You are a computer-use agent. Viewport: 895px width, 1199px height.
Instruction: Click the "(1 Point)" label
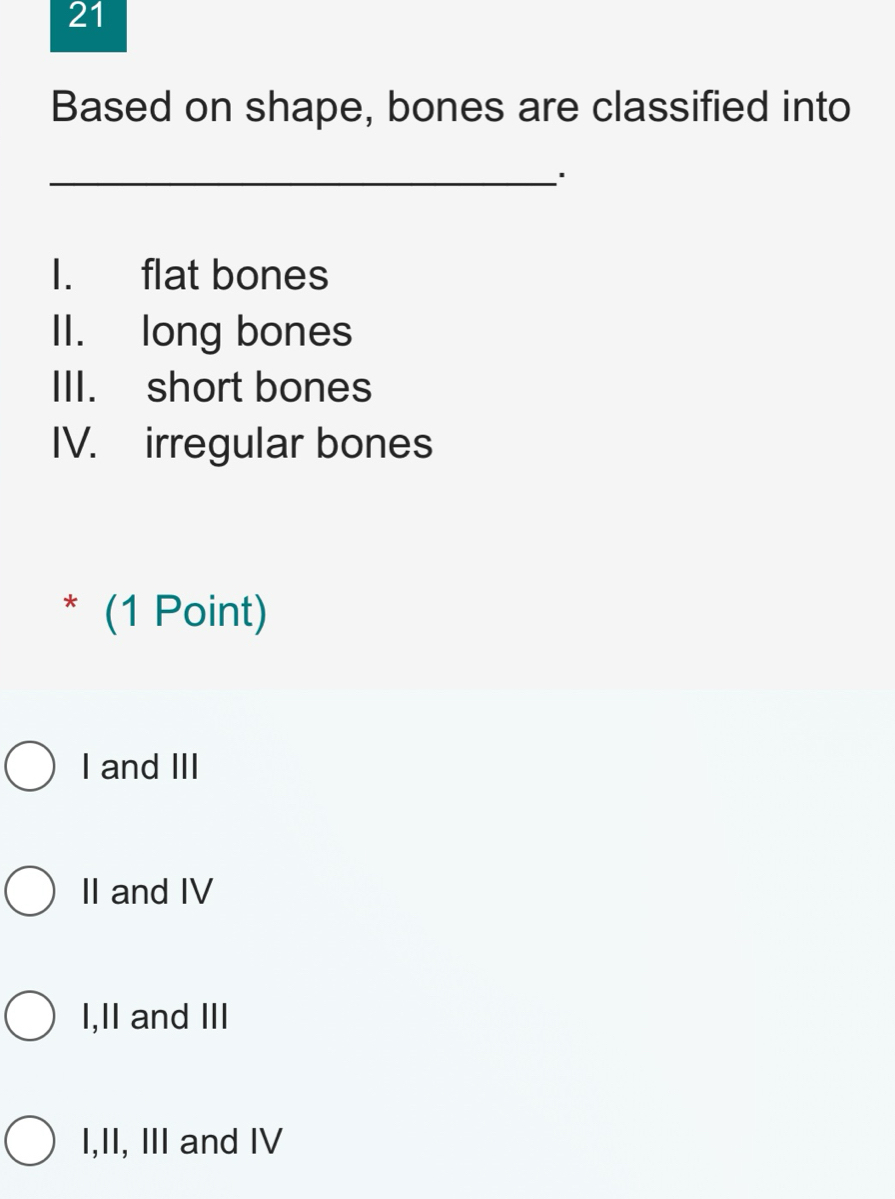click(x=184, y=611)
